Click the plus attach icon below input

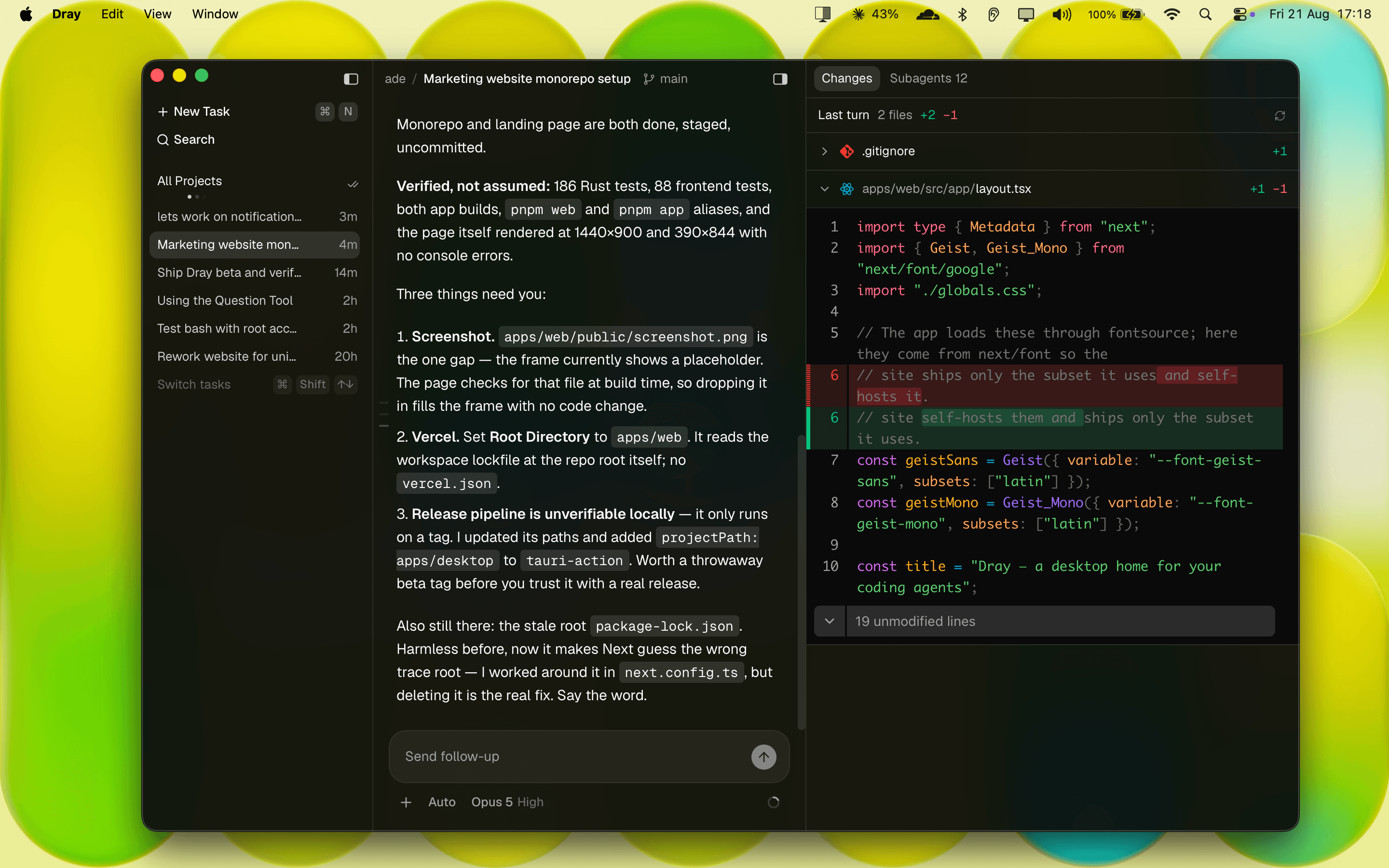(x=406, y=802)
